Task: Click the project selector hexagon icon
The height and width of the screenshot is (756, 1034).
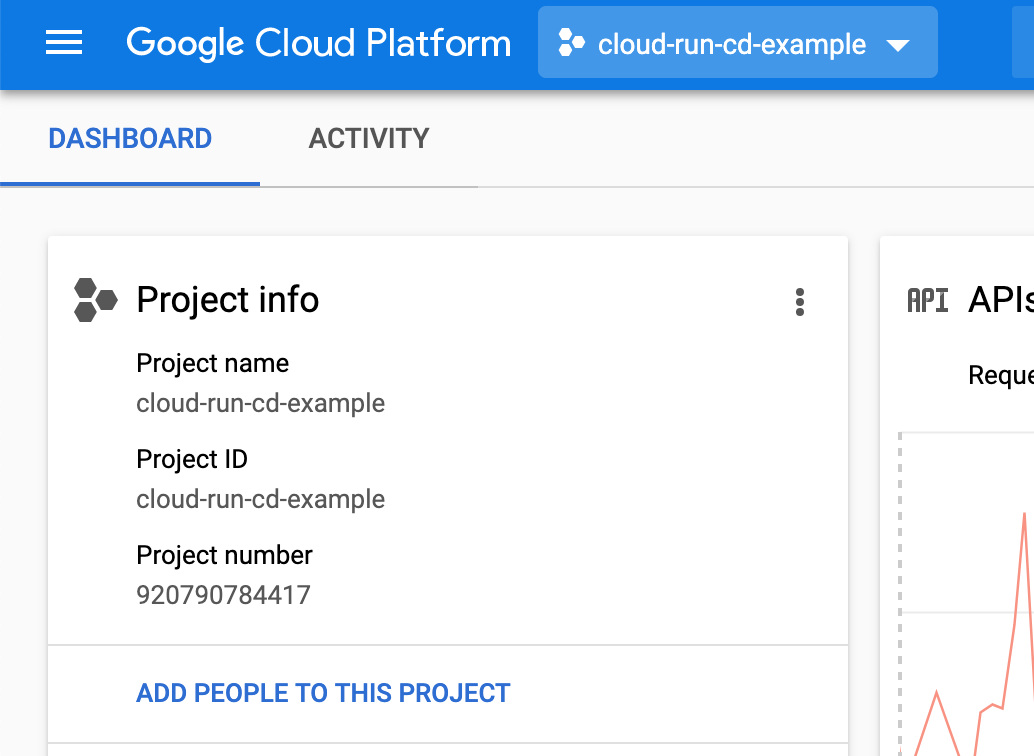Action: pos(571,43)
